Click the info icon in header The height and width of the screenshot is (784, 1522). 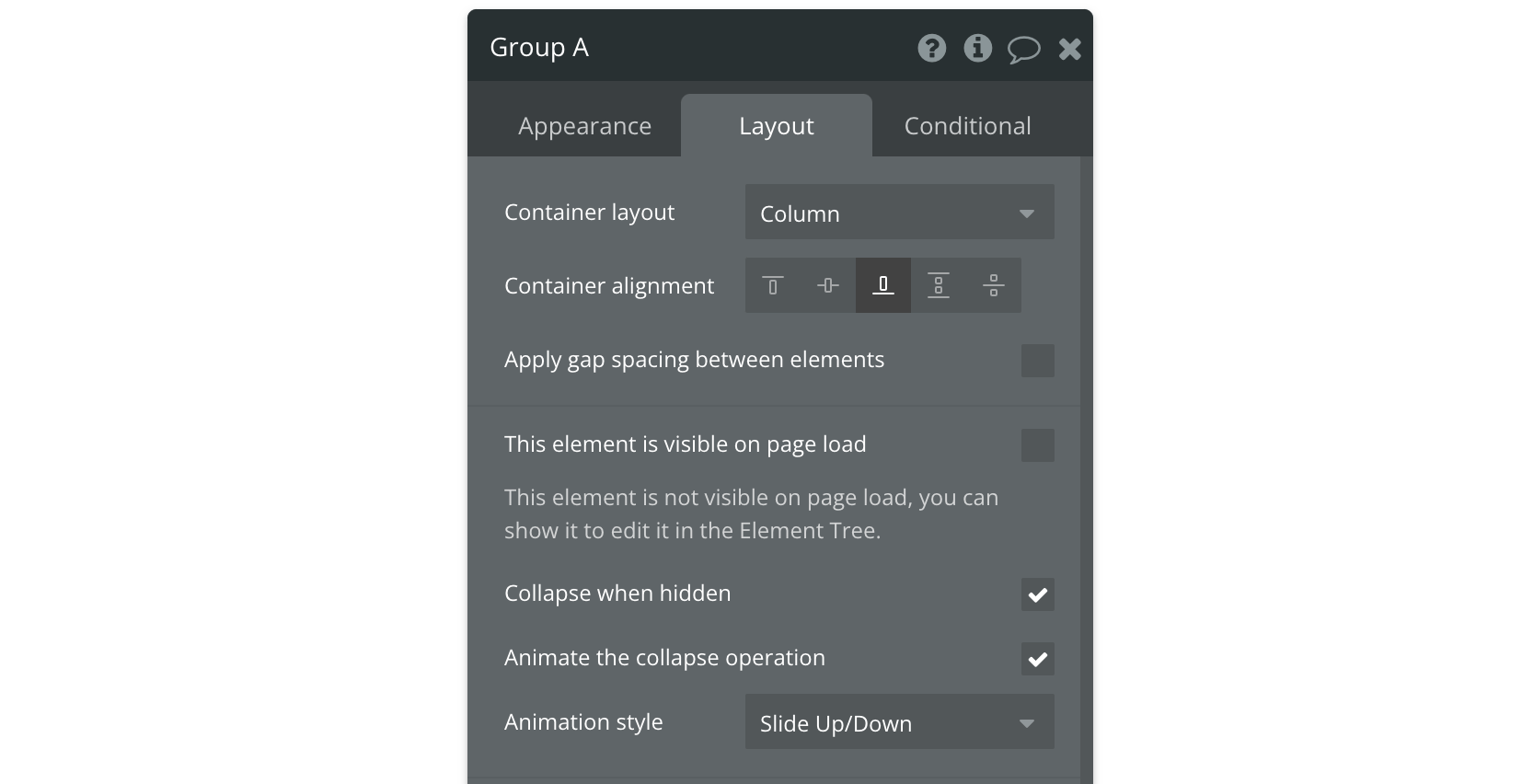pos(977,48)
